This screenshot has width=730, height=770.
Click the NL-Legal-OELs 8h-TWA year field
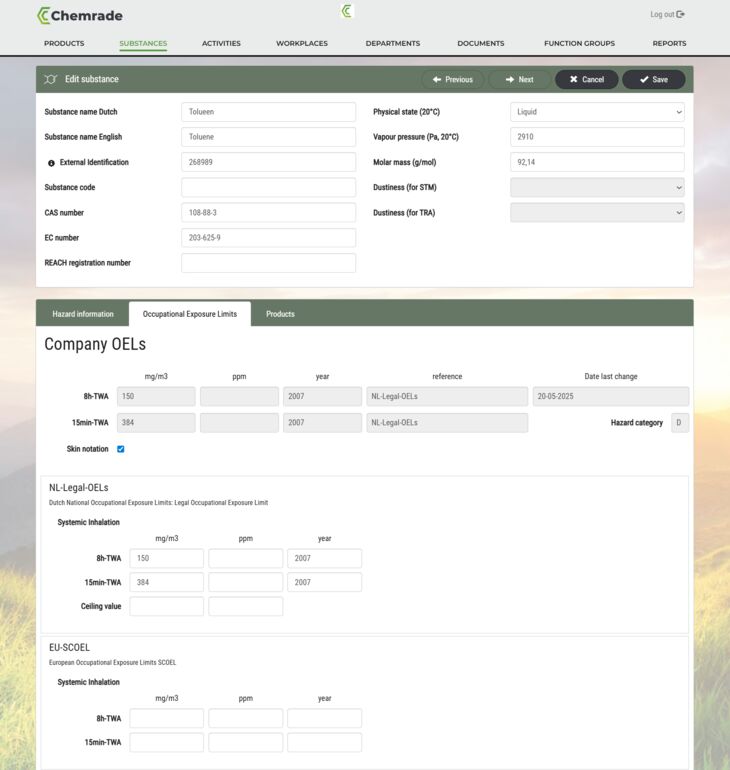(324, 558)
